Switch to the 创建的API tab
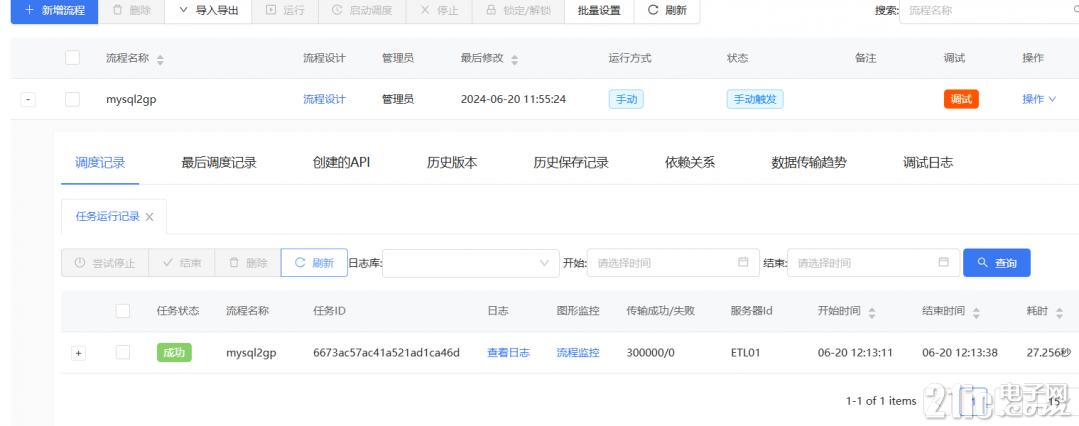 click(x=341, y=163)
